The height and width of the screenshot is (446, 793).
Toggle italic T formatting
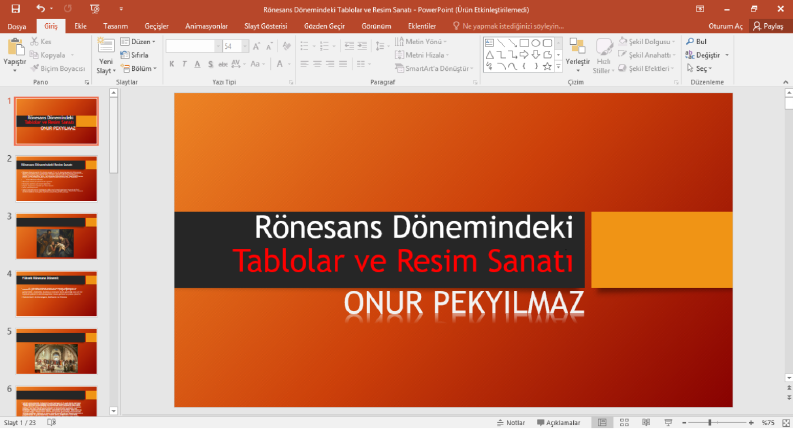tap(185, 64)
